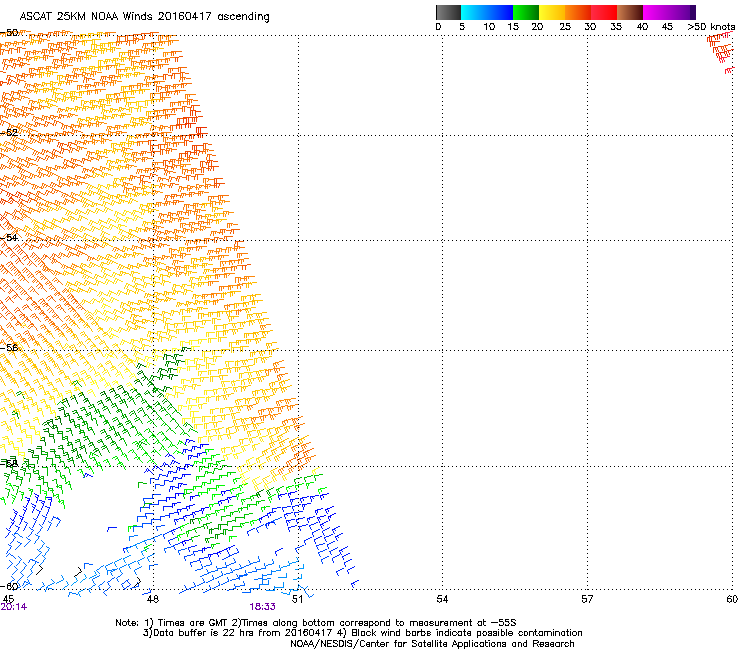Image resolution: width=740 pixels, height=650 pixels.
Task: Click the red wind barbs in corner
Action: (723, 52)
